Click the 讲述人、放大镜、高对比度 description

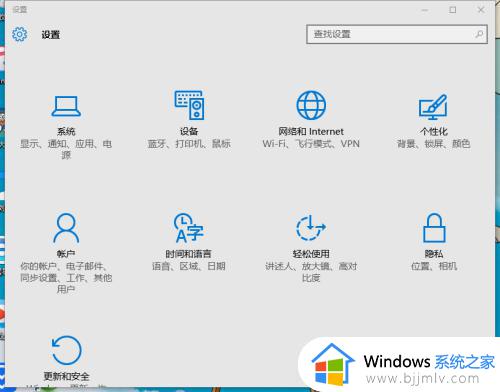(311, 272)
